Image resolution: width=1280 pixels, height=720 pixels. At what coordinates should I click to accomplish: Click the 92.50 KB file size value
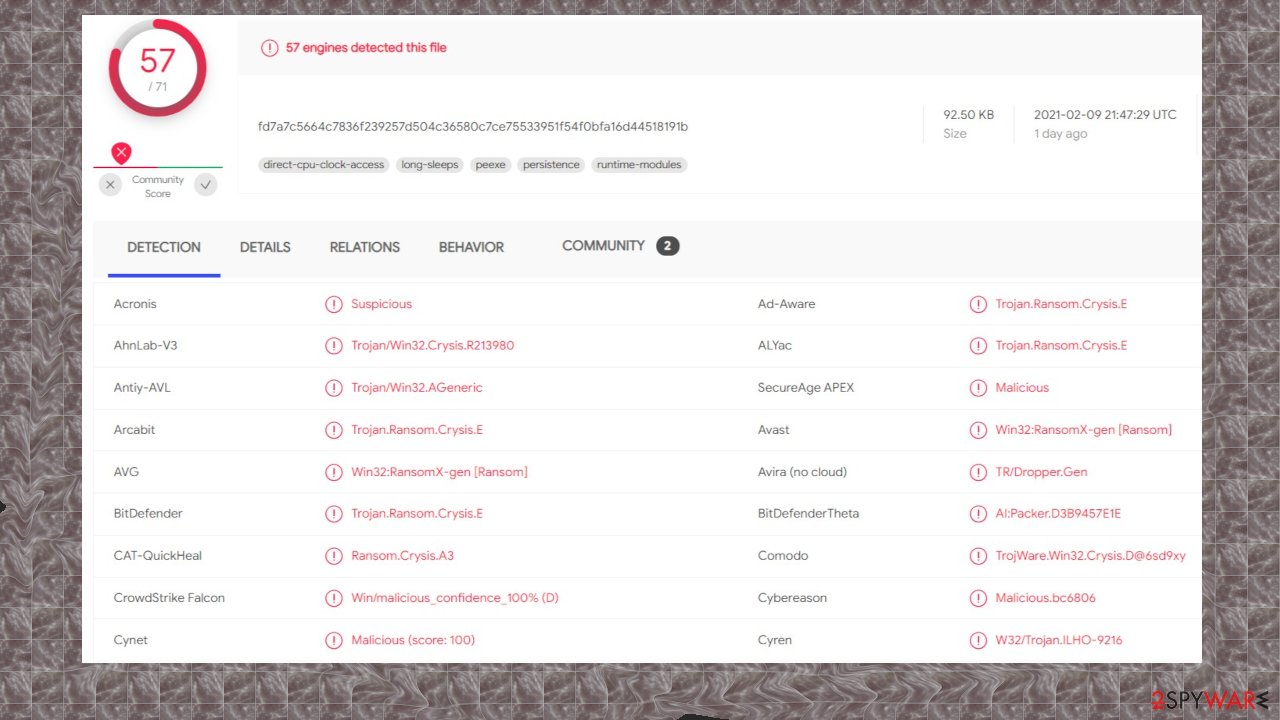coord(969,115)
